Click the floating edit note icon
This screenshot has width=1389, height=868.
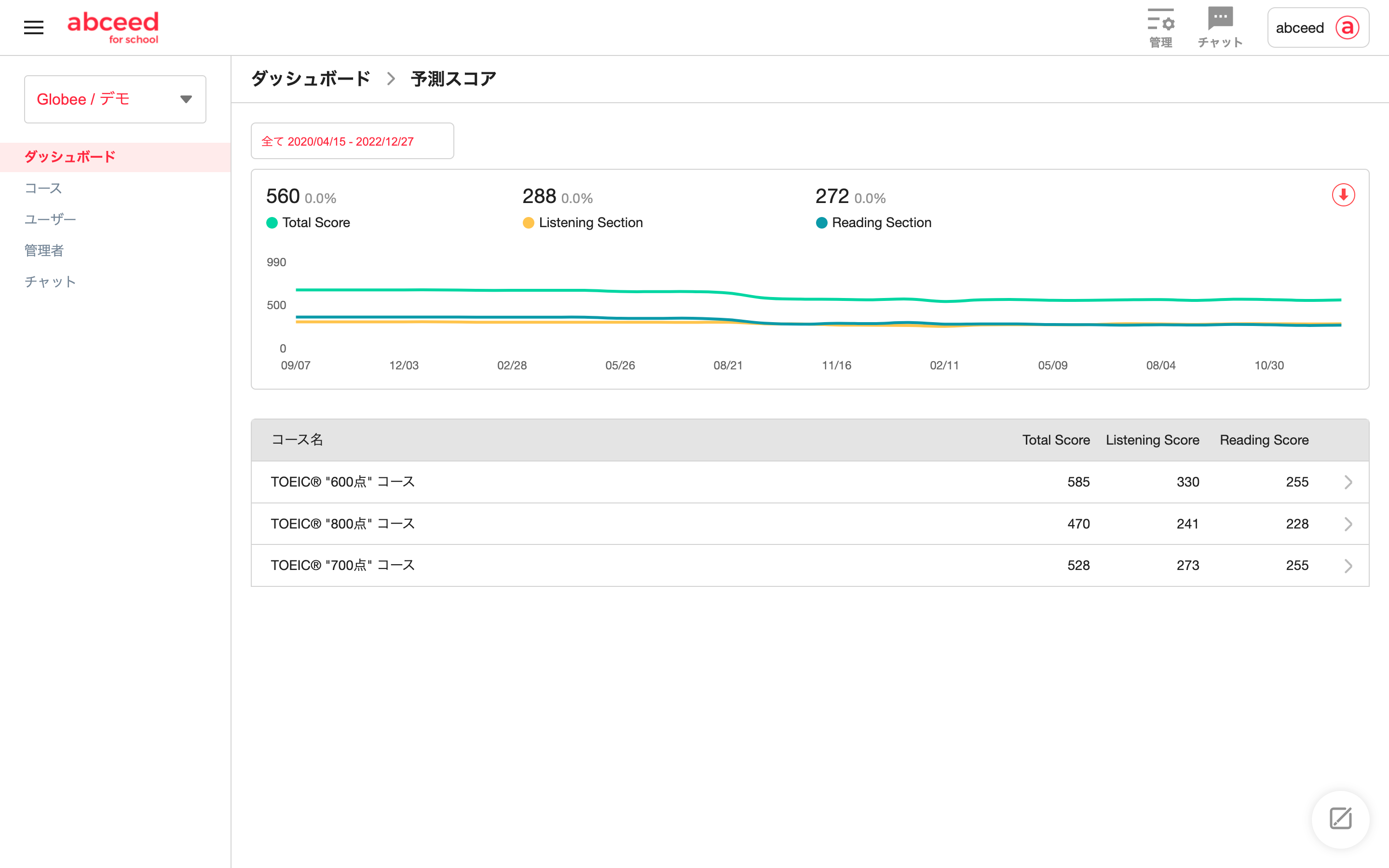[x=1340, y=819]
